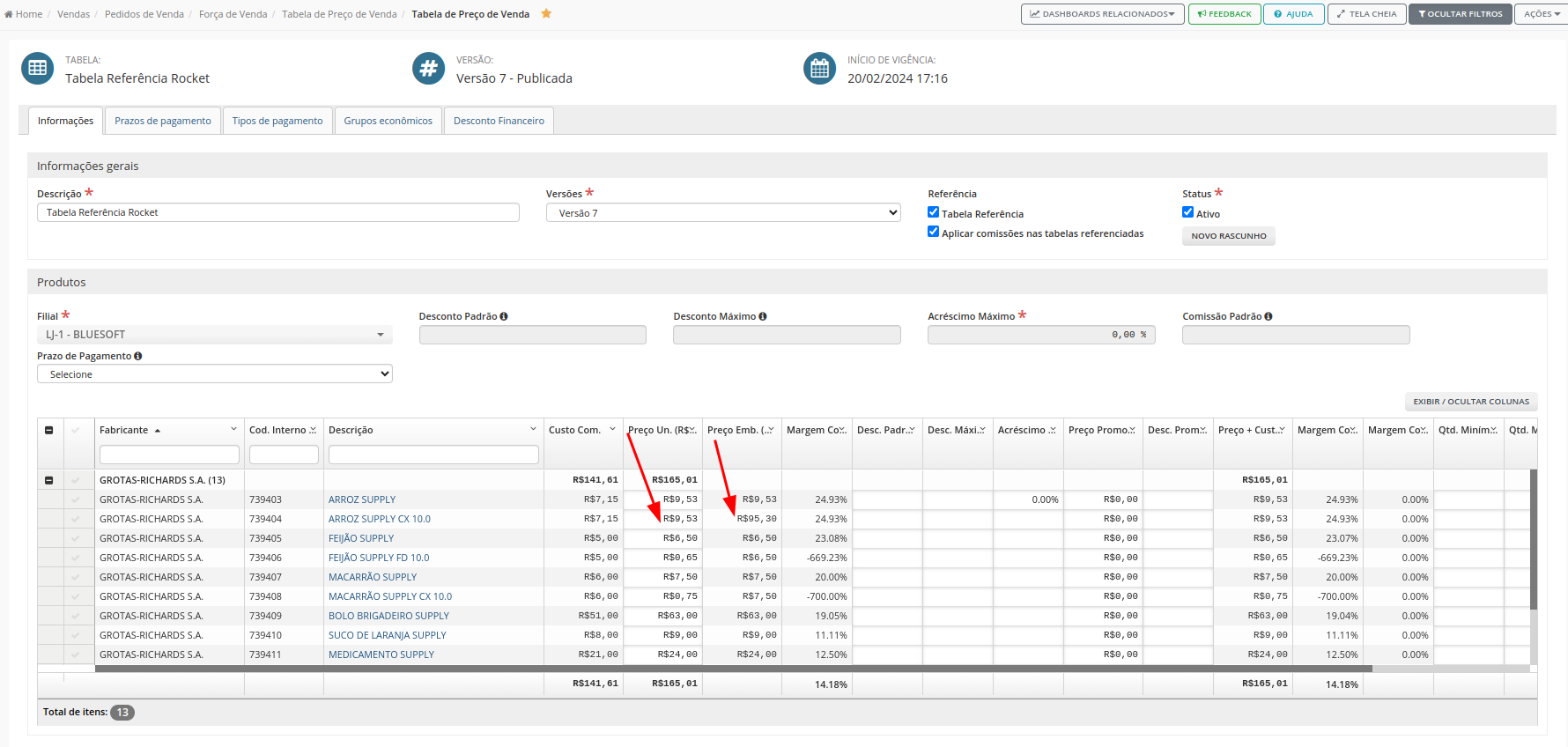Click the Desconto Máximo info icon

click(x=763, y=316)
